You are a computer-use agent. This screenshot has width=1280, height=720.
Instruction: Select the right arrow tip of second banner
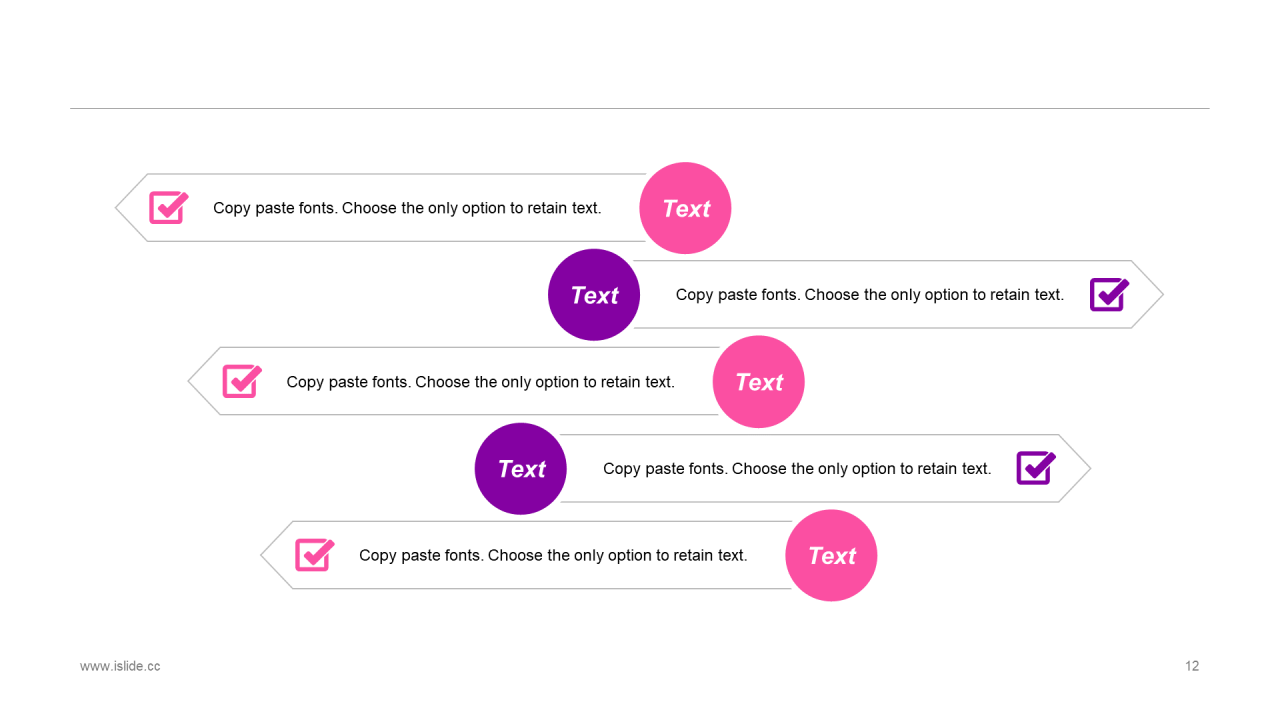tap(1148, 295)
